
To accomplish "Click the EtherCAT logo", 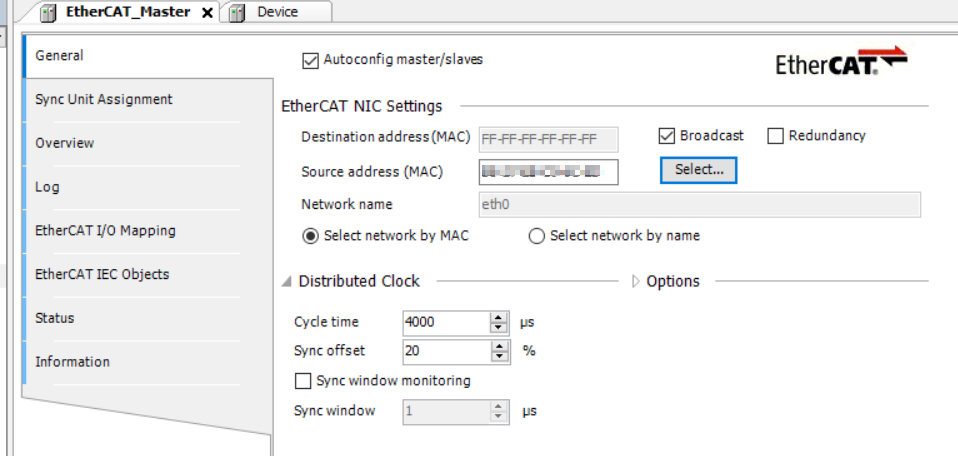I will click(x=841, y=60).
